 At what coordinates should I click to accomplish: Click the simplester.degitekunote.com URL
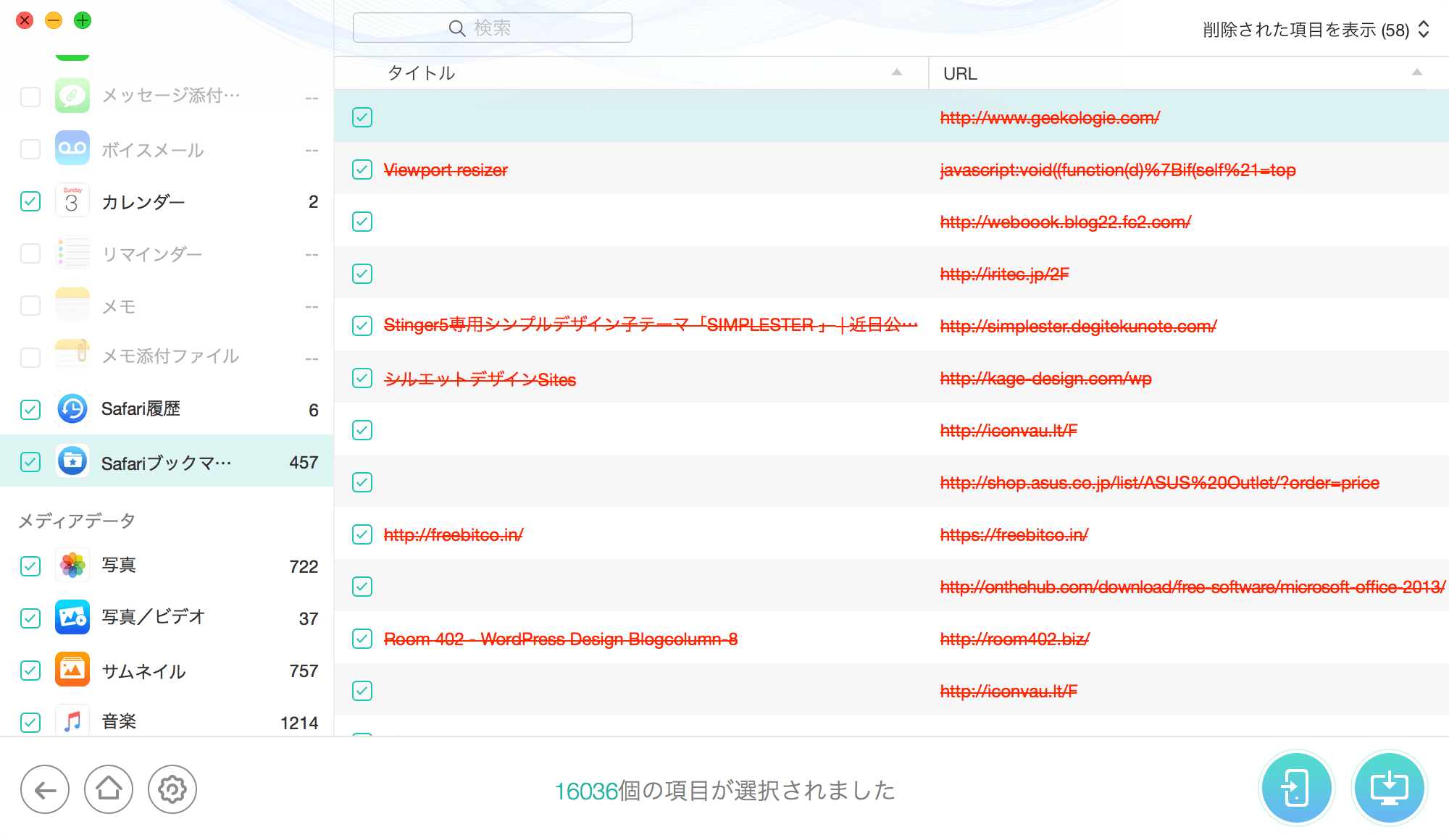[x=1078, y=327]
